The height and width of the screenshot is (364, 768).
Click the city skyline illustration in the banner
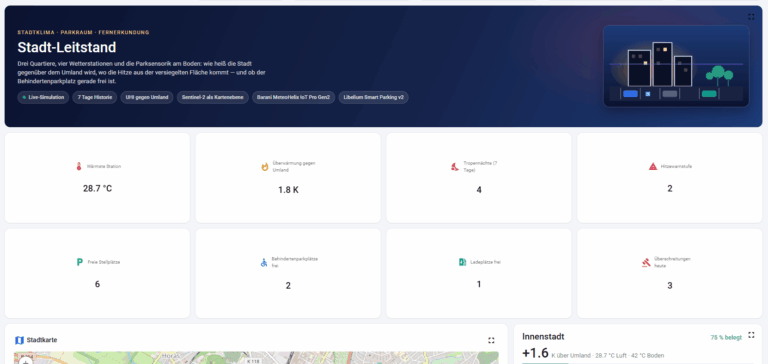click(676, 66)
